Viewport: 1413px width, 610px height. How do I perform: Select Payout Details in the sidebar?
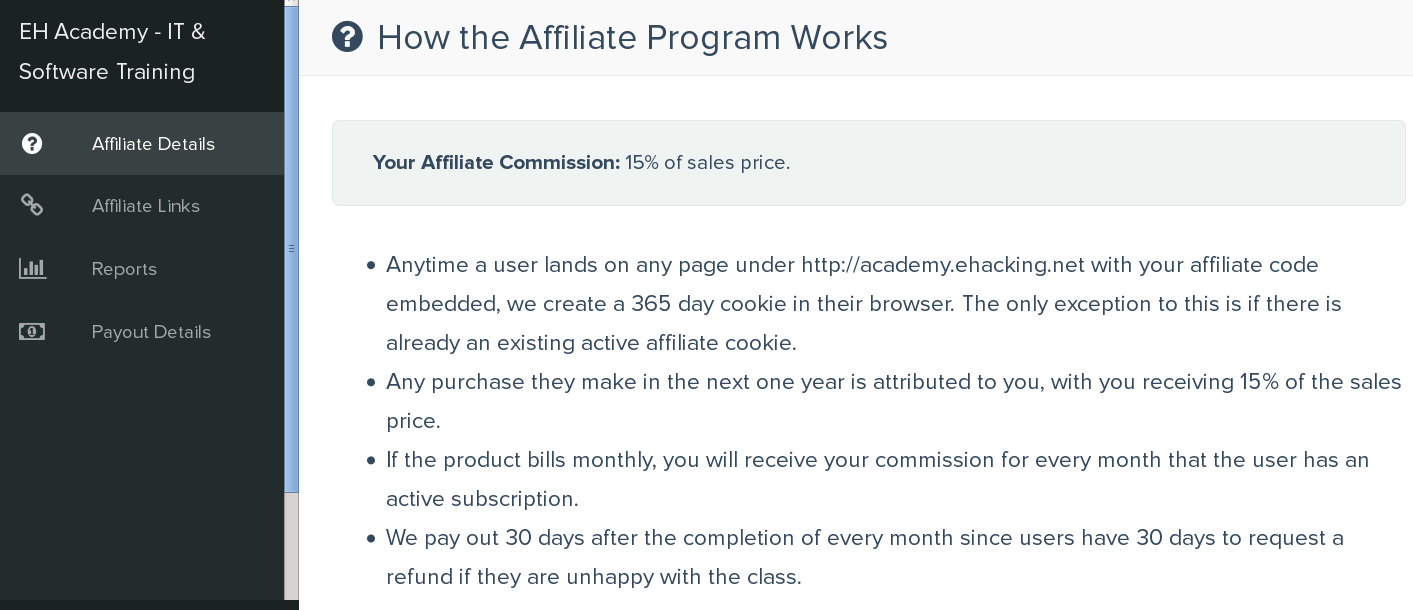pyautogui.click(x=142, y=332)
